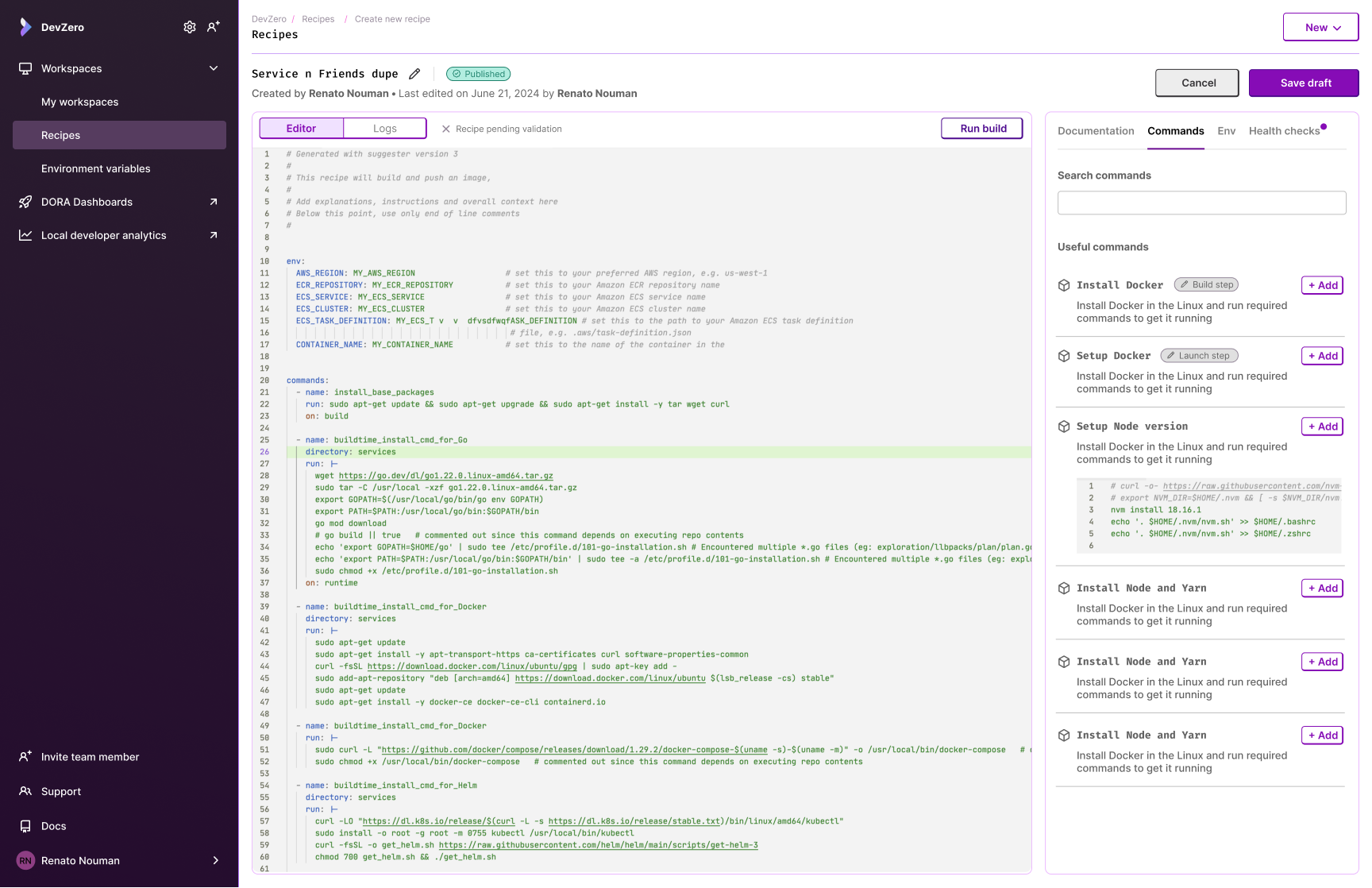The height and width of the screenshot is (888, 1372).
Task: Click the invite user icon beside settings
Action: click(x=213, y=26)
